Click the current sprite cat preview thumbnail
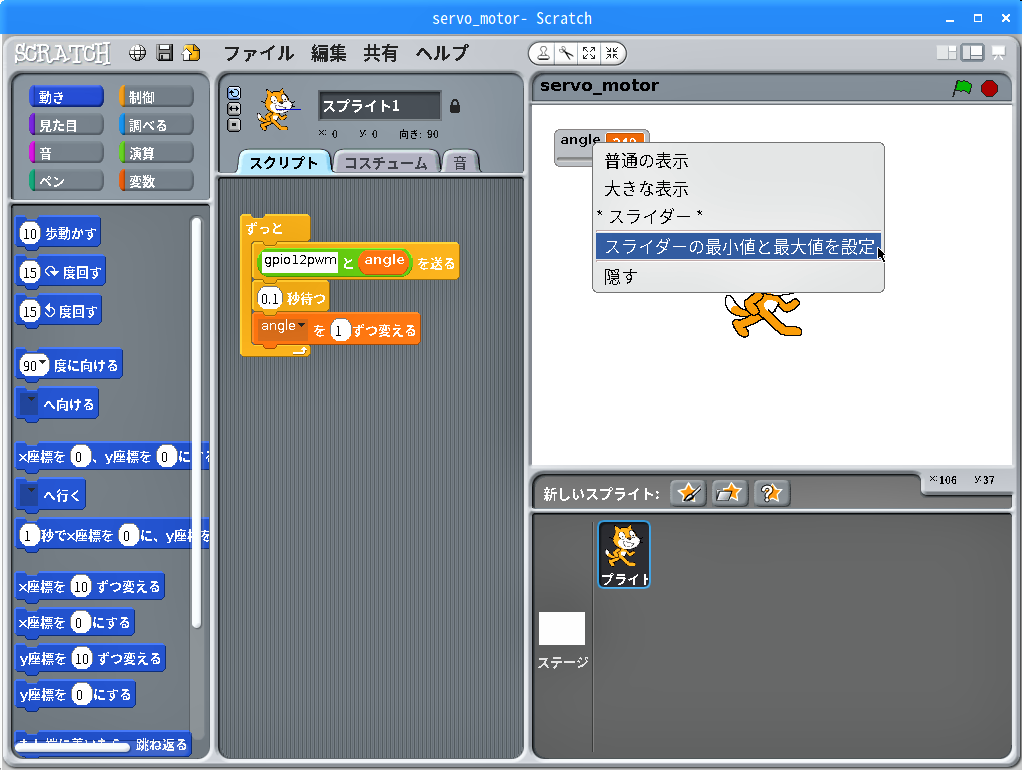Viewport: 1022px width, 770px height. pyautogui.click(x=278, y=111)
